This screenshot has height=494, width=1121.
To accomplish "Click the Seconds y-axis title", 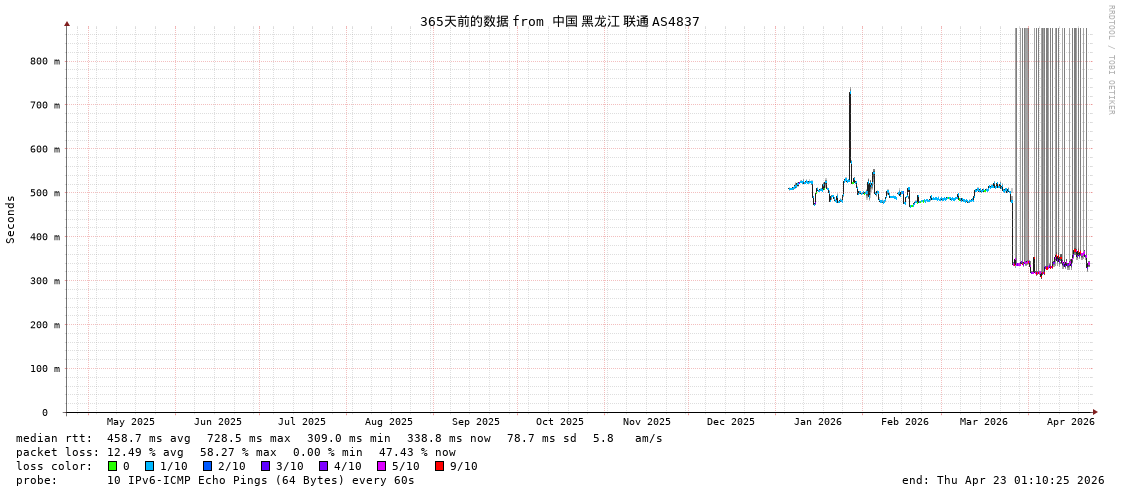I will point(11,219).
